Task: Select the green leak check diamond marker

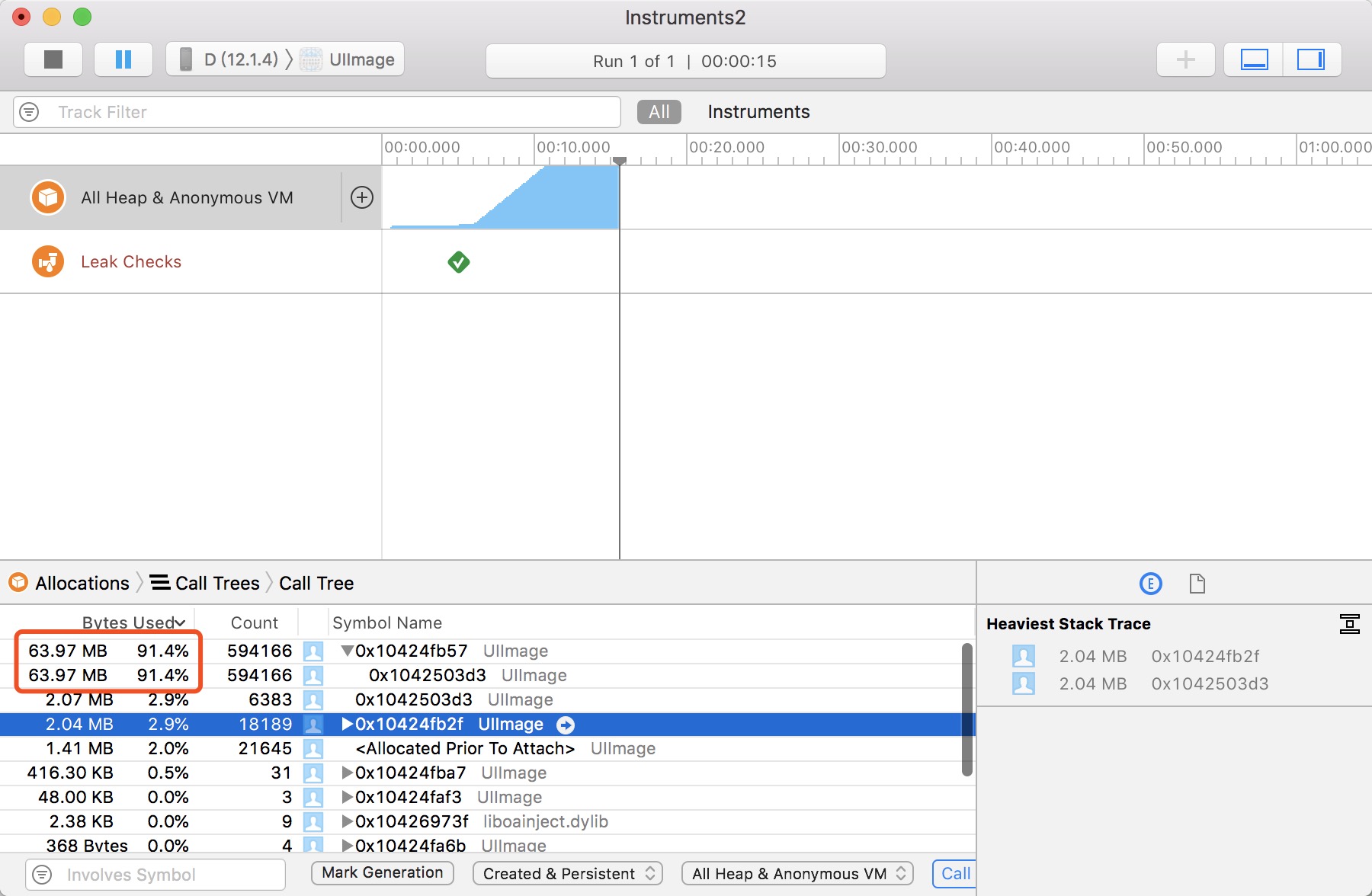Action: point(459,262)
